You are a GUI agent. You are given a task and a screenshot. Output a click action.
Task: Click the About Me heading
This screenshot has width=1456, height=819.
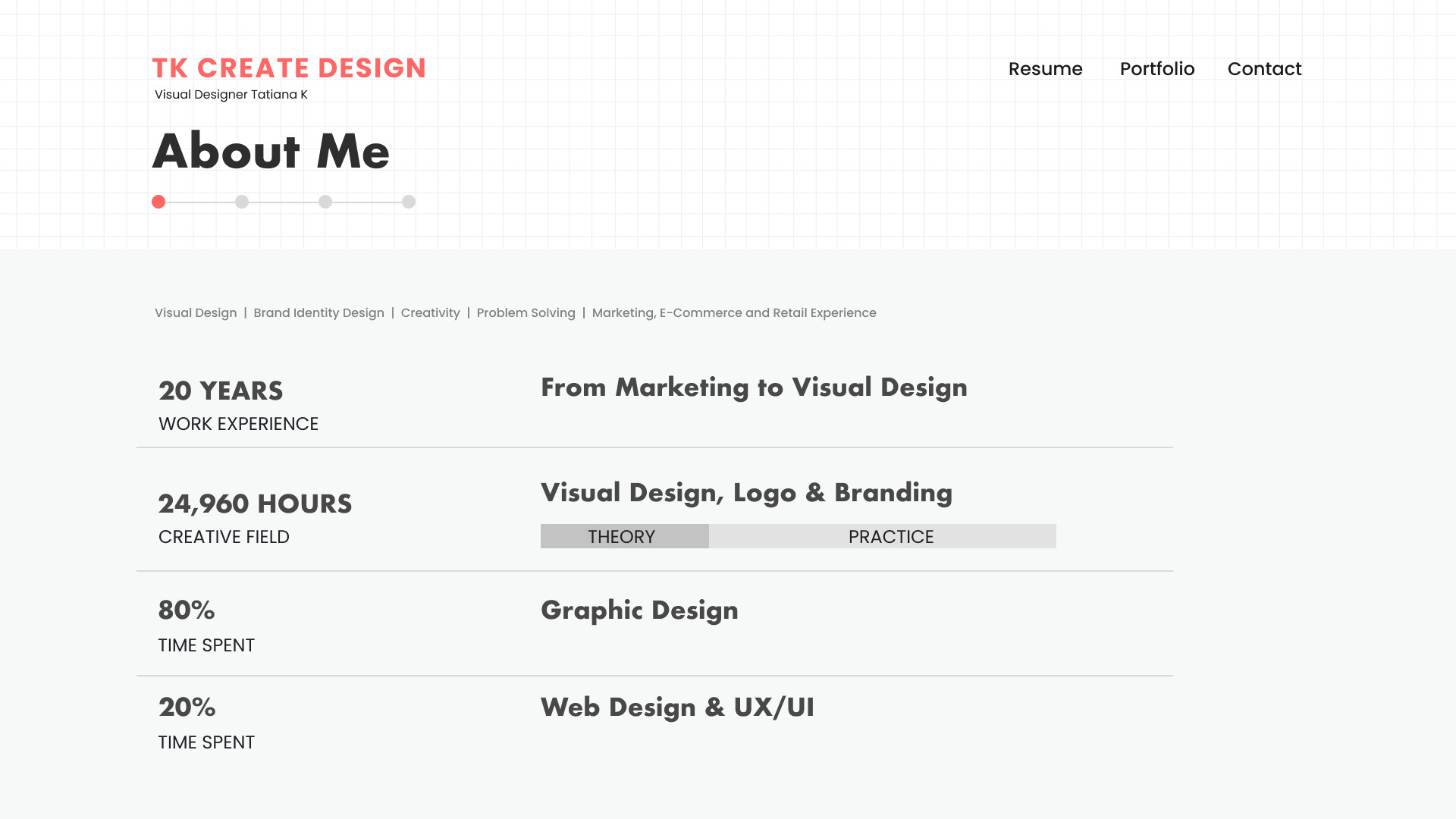[x=271, y=151]
